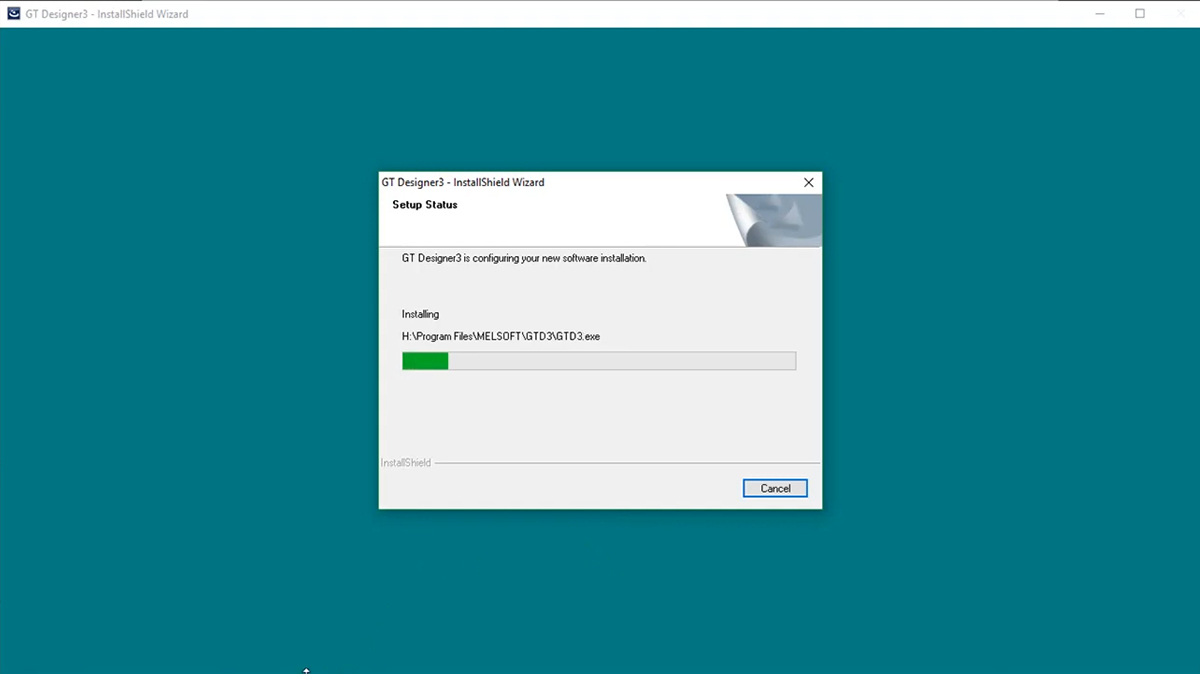Viewport: 1200px width, 674px height.
Task: Click the outer window title text
Action: coord(108,14)
